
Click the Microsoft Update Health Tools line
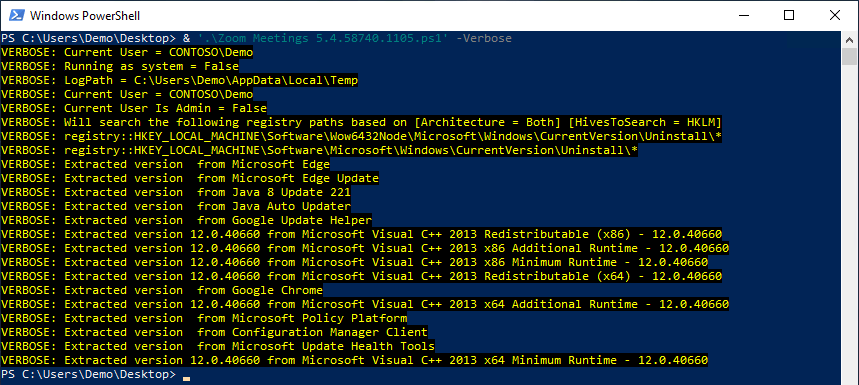point(218,346)
